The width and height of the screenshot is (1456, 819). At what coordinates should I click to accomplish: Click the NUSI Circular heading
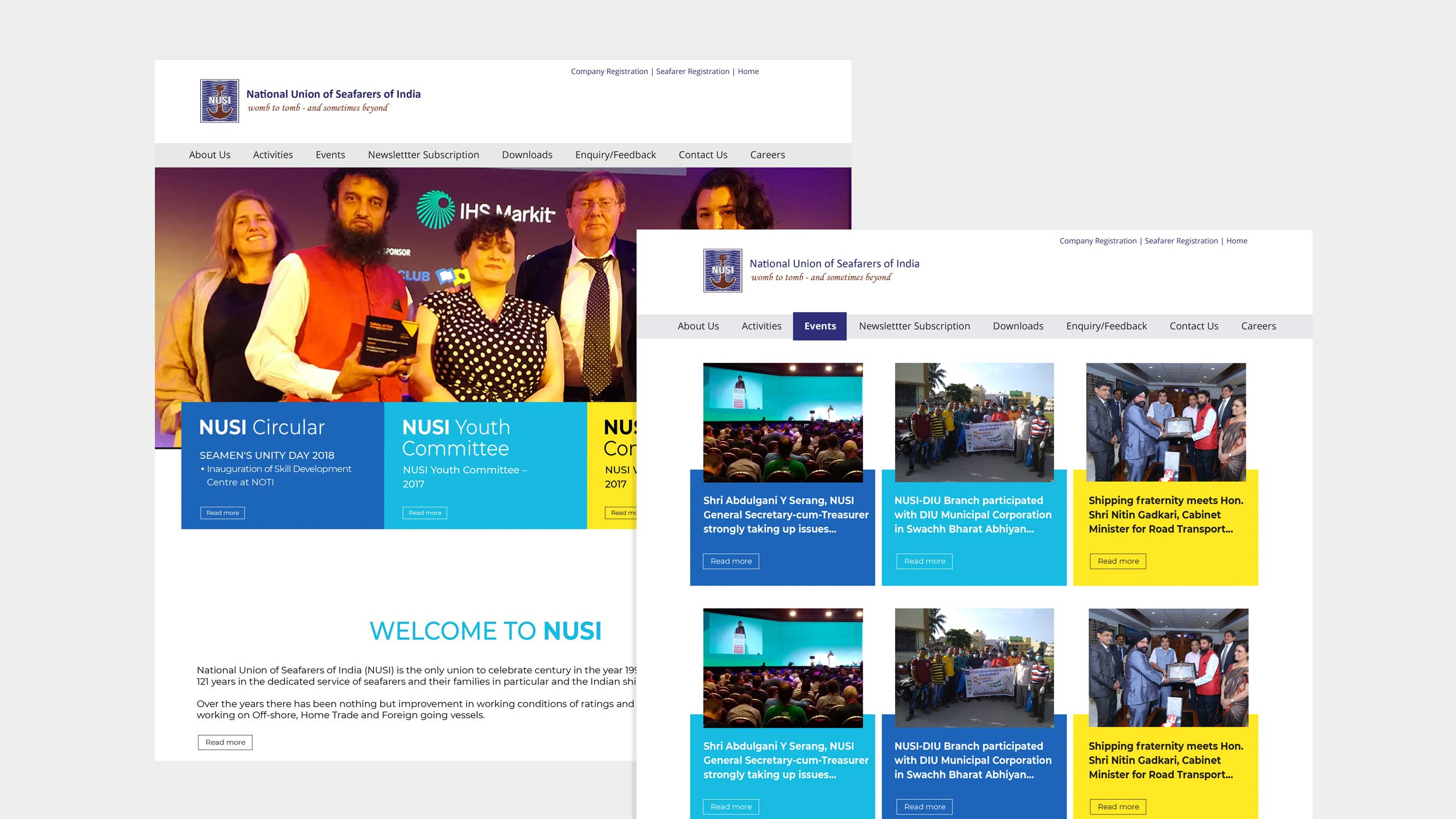pos(262,428)
